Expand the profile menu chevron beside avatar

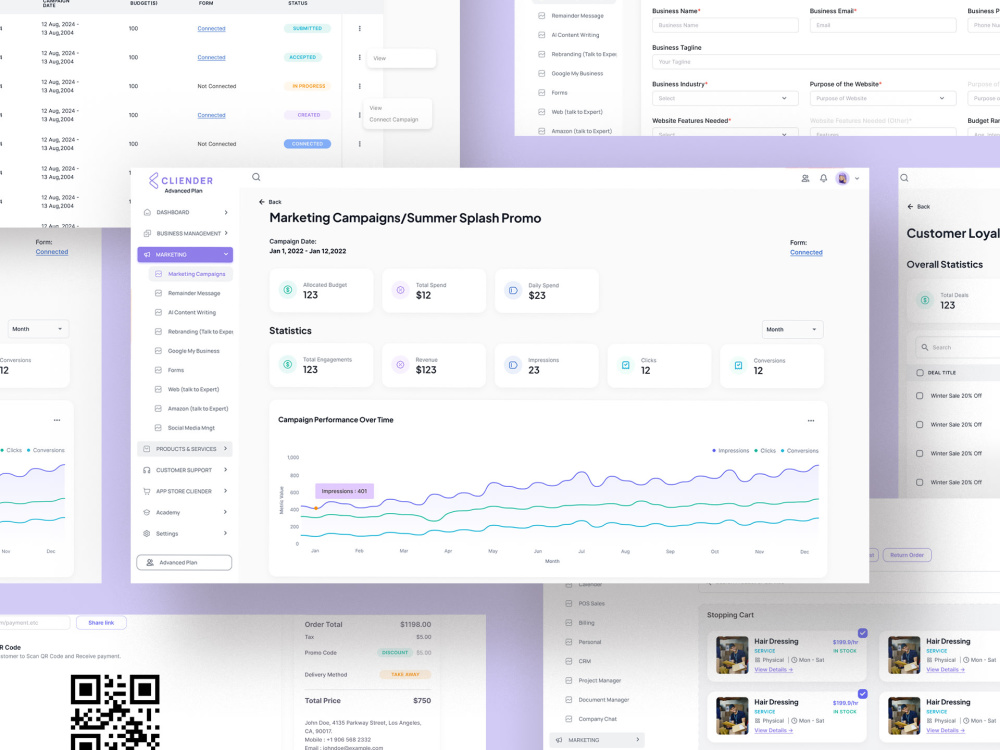point(857,179)
